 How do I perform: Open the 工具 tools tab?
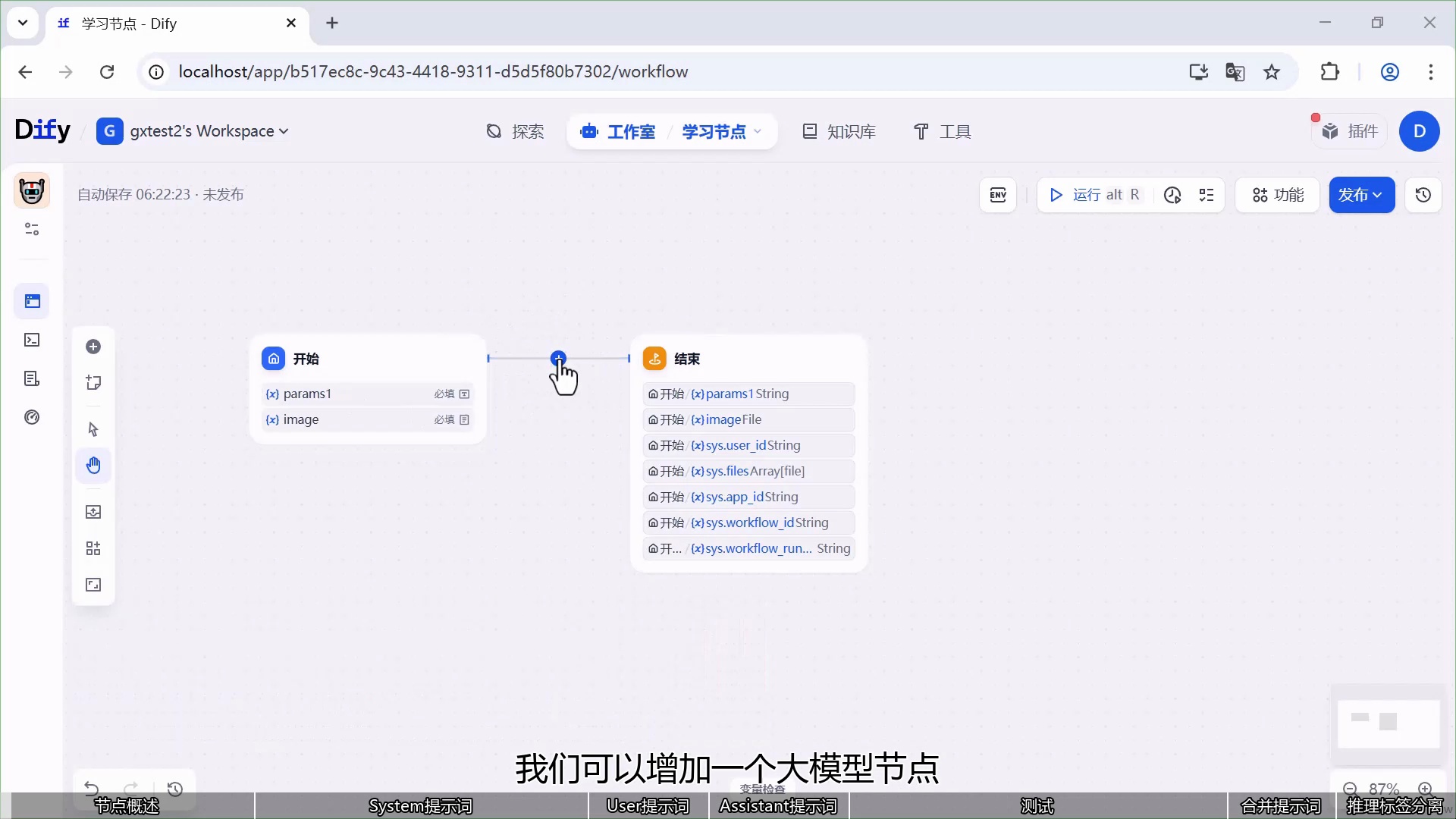pyautogui.click(x=943, y=132)
